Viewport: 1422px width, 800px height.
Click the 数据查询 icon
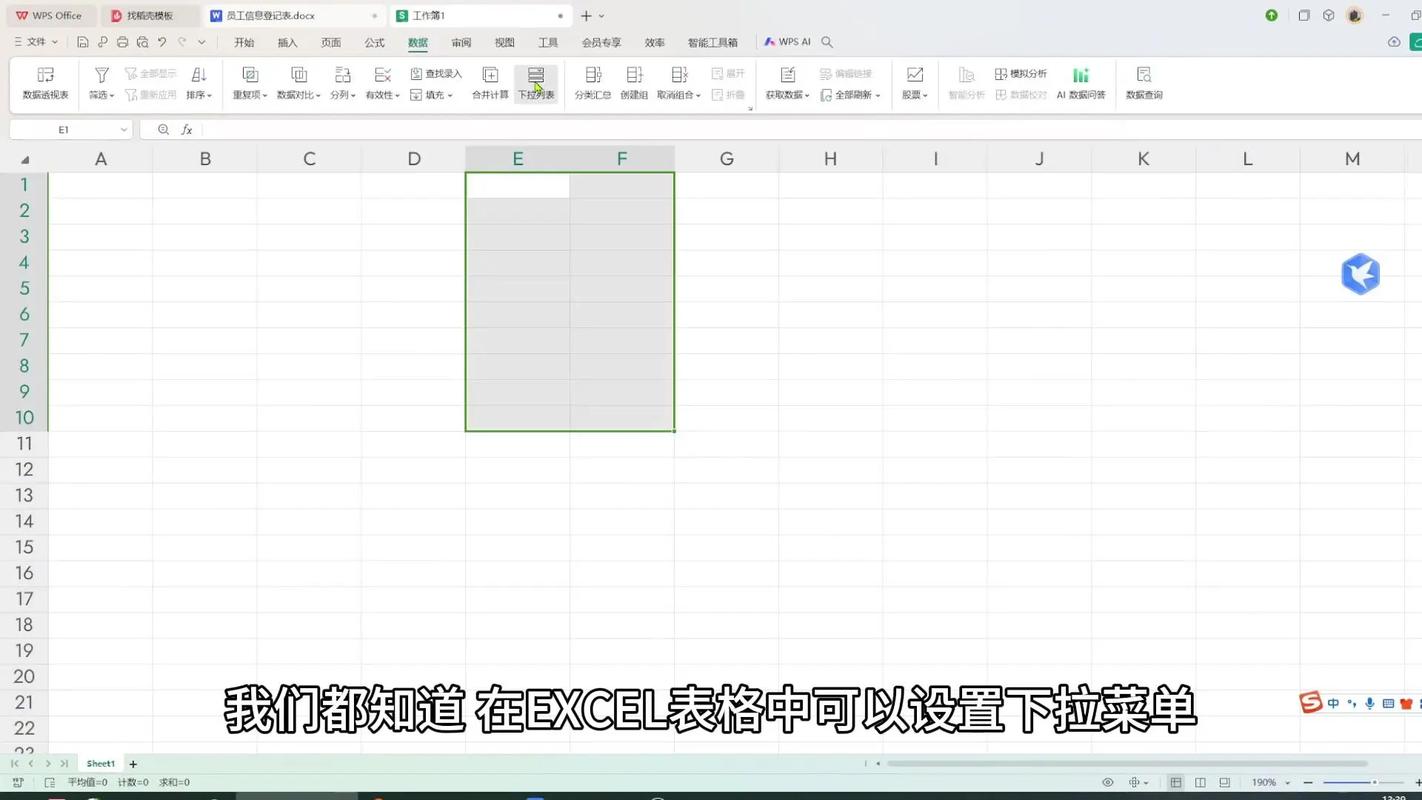1143,82
